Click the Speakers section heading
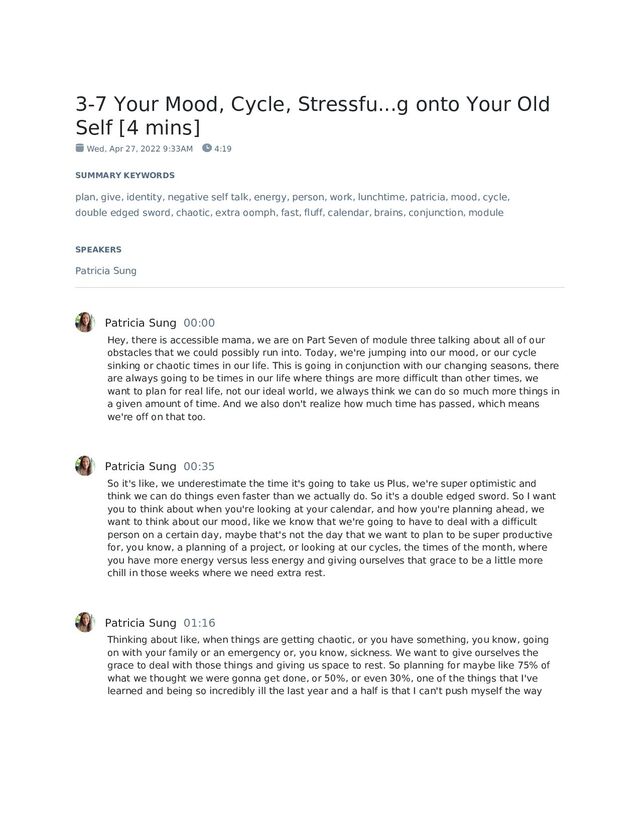The height and width of the screenshot is (828, 640). point(98,249)
